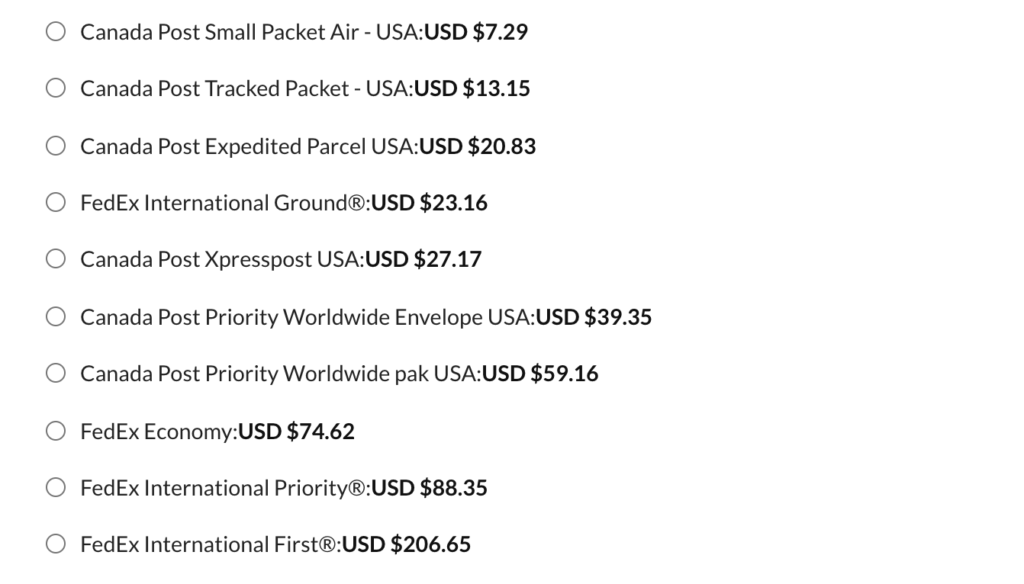1024x584 pixels.
Task: Select FedEx International Priority radio button
Action: click(x=56, y=488)
